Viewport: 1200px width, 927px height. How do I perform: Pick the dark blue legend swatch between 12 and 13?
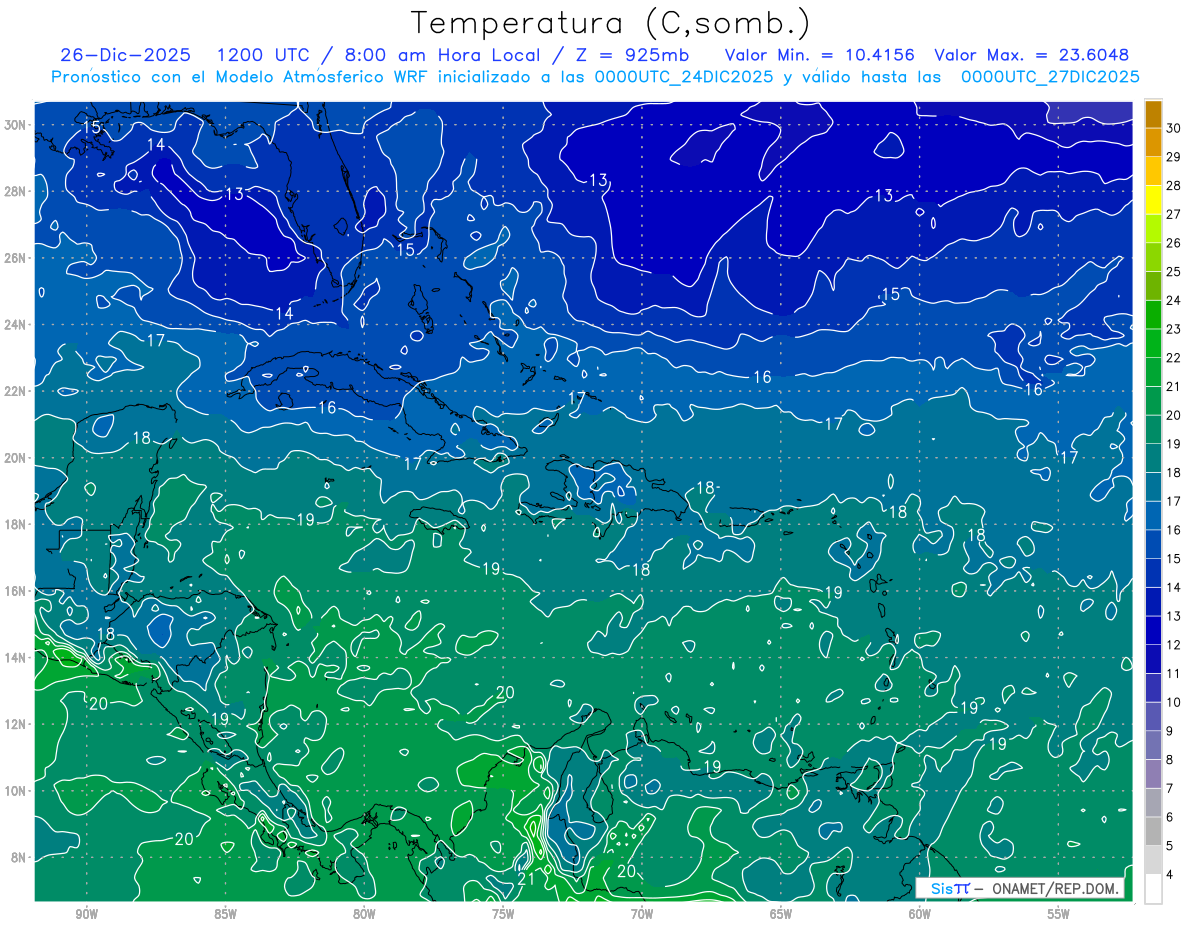[x=1154, y=630]
